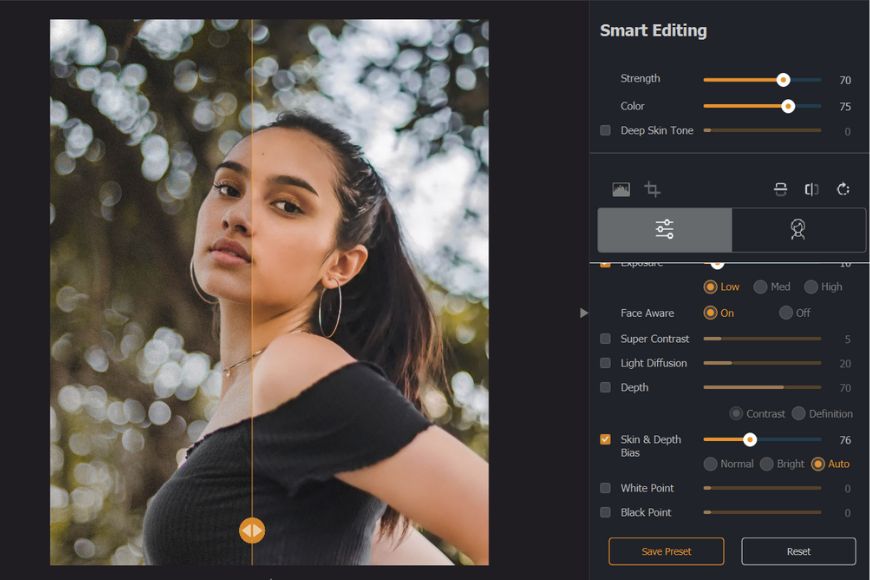Select the Auto bias radio option
870x580 pixels.
pos(817,464)
